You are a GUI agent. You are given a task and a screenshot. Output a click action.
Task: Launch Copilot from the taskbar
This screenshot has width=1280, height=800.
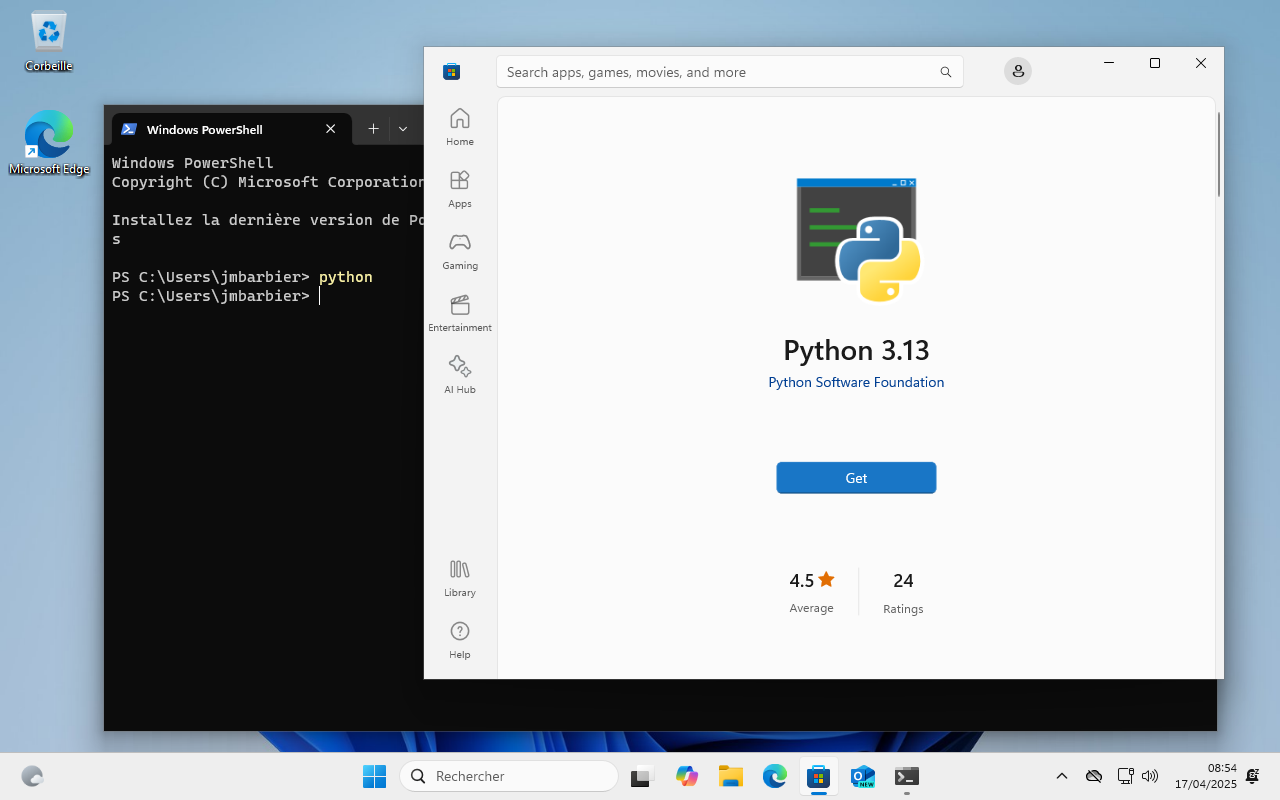pyautogui.click(x=686, y=776)
